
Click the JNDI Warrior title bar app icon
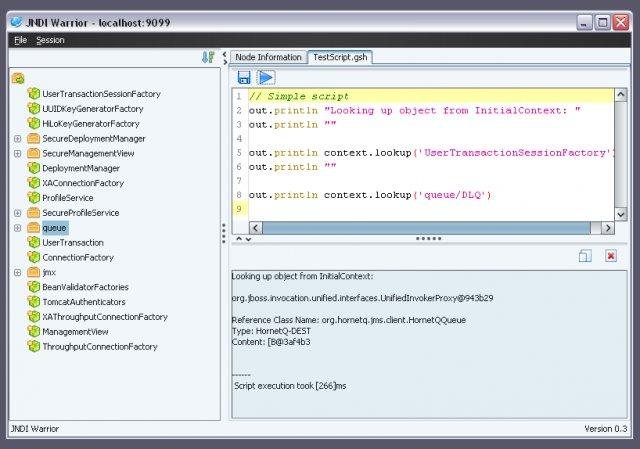tap(16, 22)
